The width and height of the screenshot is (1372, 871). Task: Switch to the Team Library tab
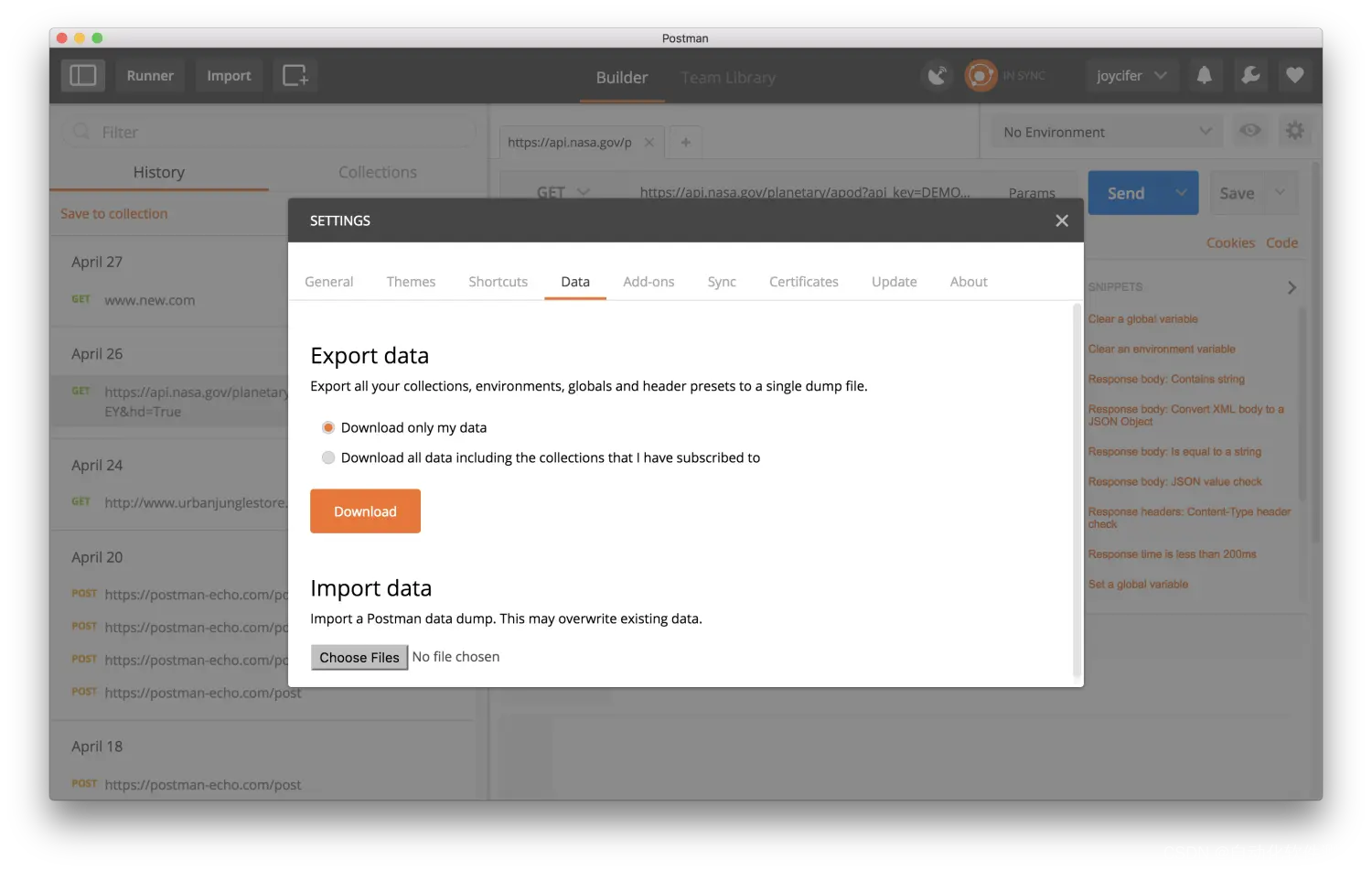728,78
